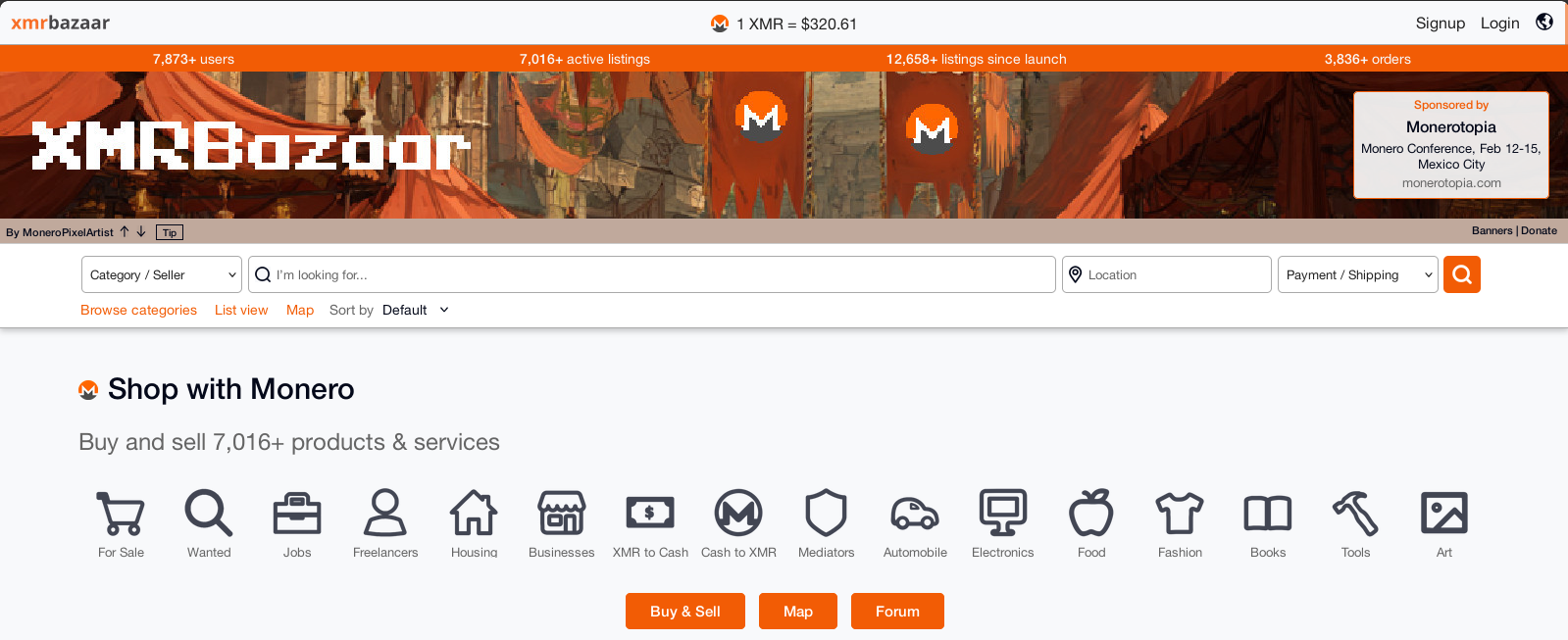Open the Signup link
The height and width of the screenshot is (640, 1568).
pos(1440,24)
